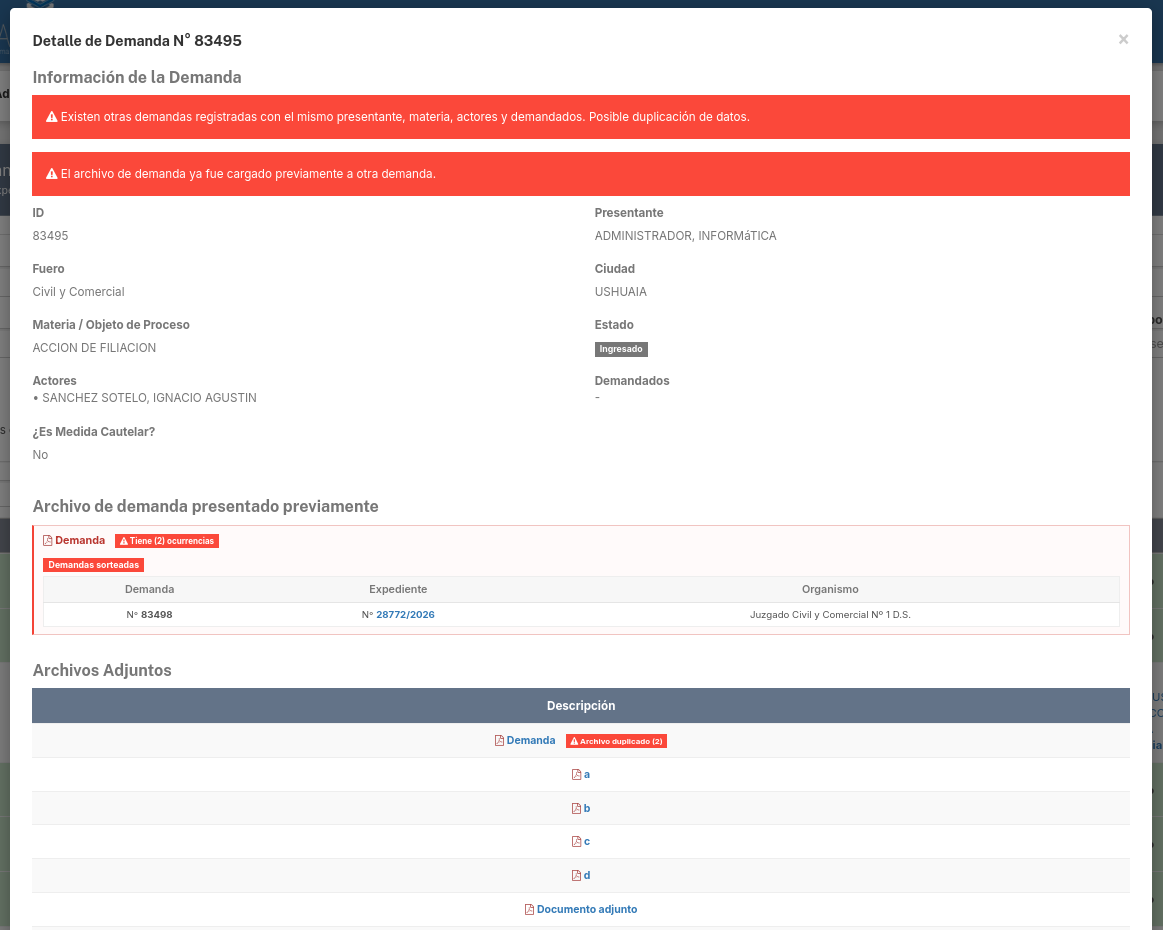Click the PDF icon next to attachment Demanda
This screenshot has width=1163, height=930.
click(x=499, y=741)
